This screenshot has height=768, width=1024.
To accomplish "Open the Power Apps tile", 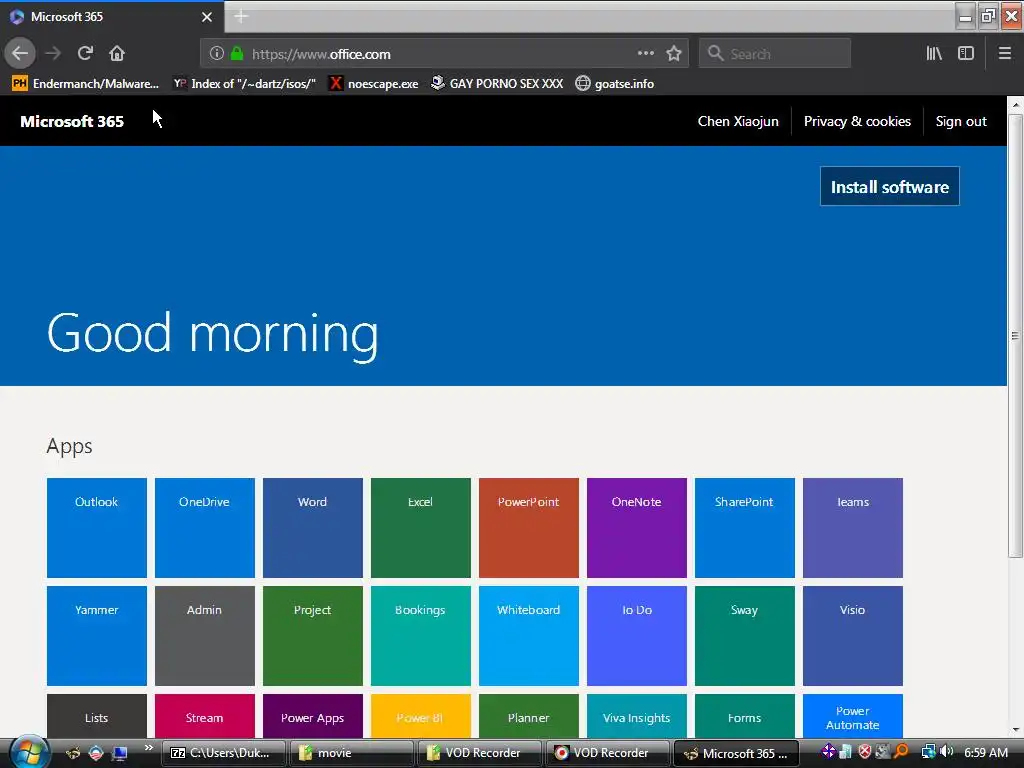I will (x=313, y=716).
